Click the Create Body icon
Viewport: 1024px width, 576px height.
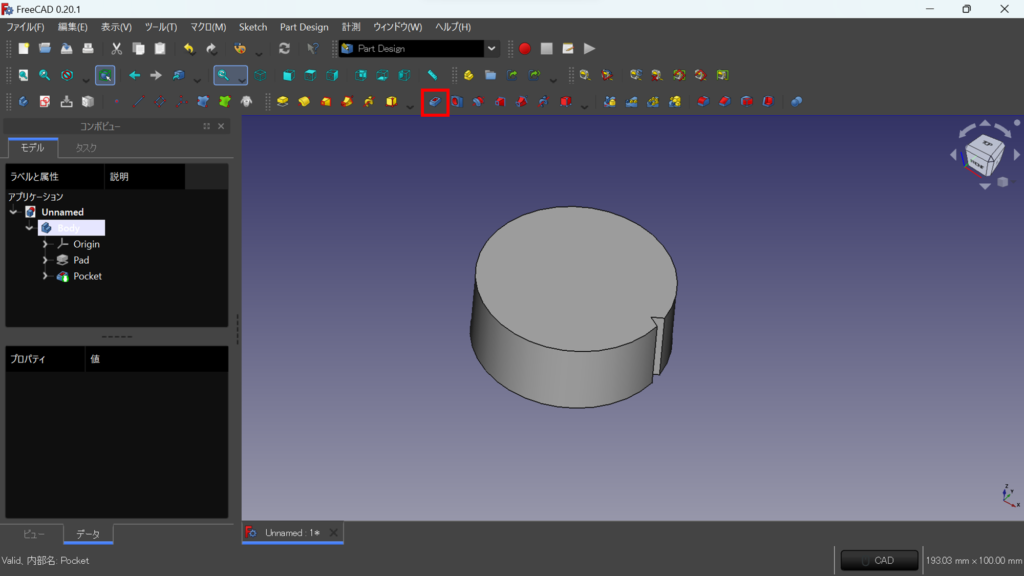23,102
